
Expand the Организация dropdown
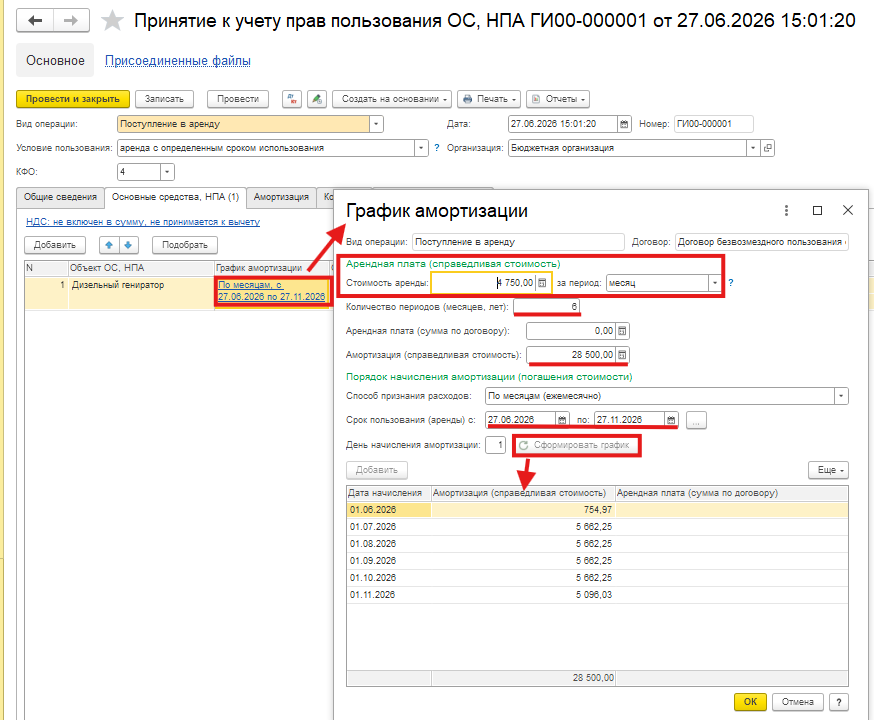pos(753,148)
